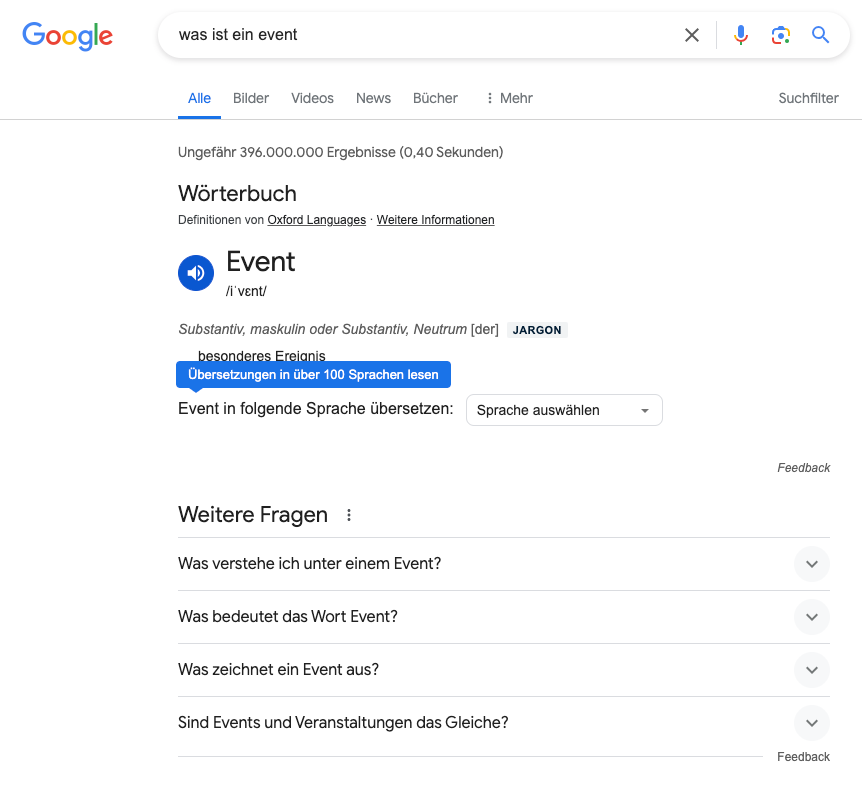Open Weitere Informationen about the dictionary
Viewport: 862px width, 789px height.
[435, 220]
